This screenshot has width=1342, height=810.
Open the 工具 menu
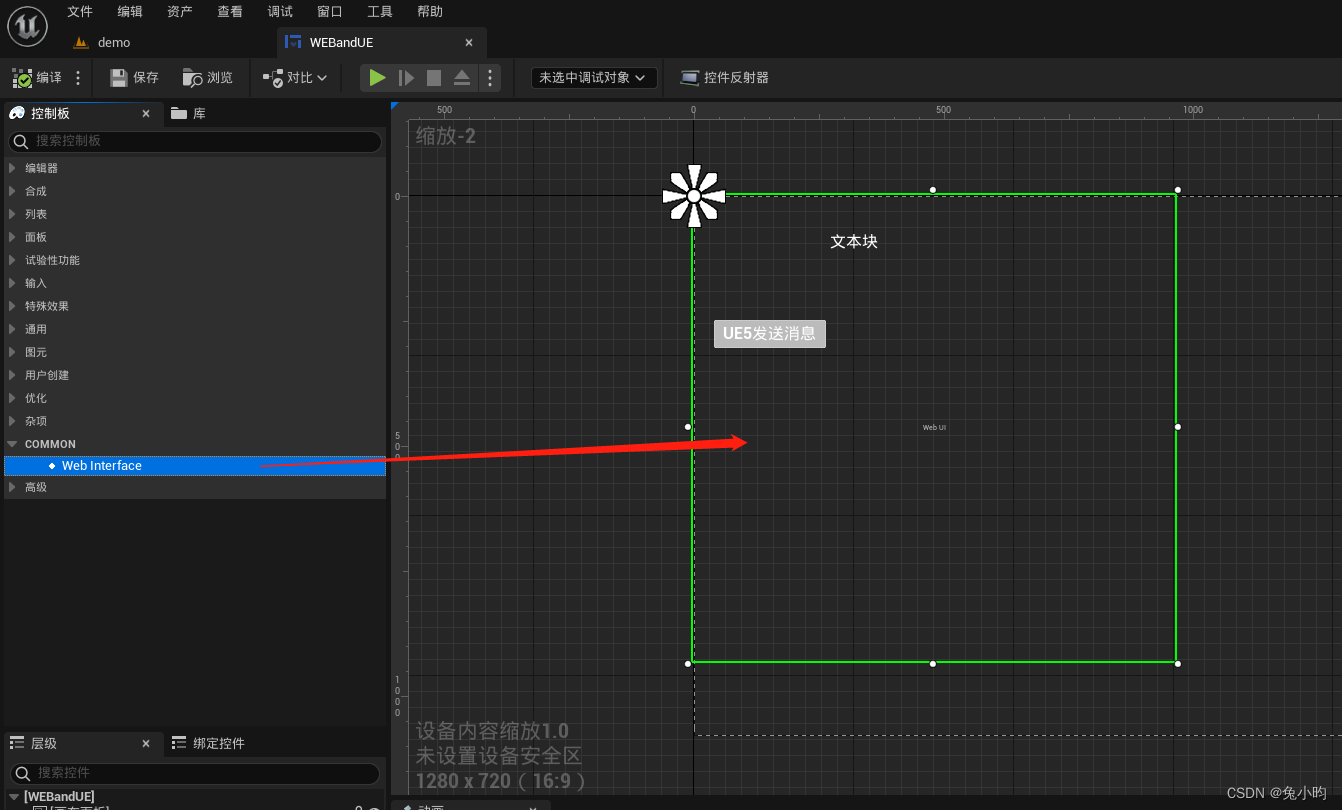(x=380, y=12)
